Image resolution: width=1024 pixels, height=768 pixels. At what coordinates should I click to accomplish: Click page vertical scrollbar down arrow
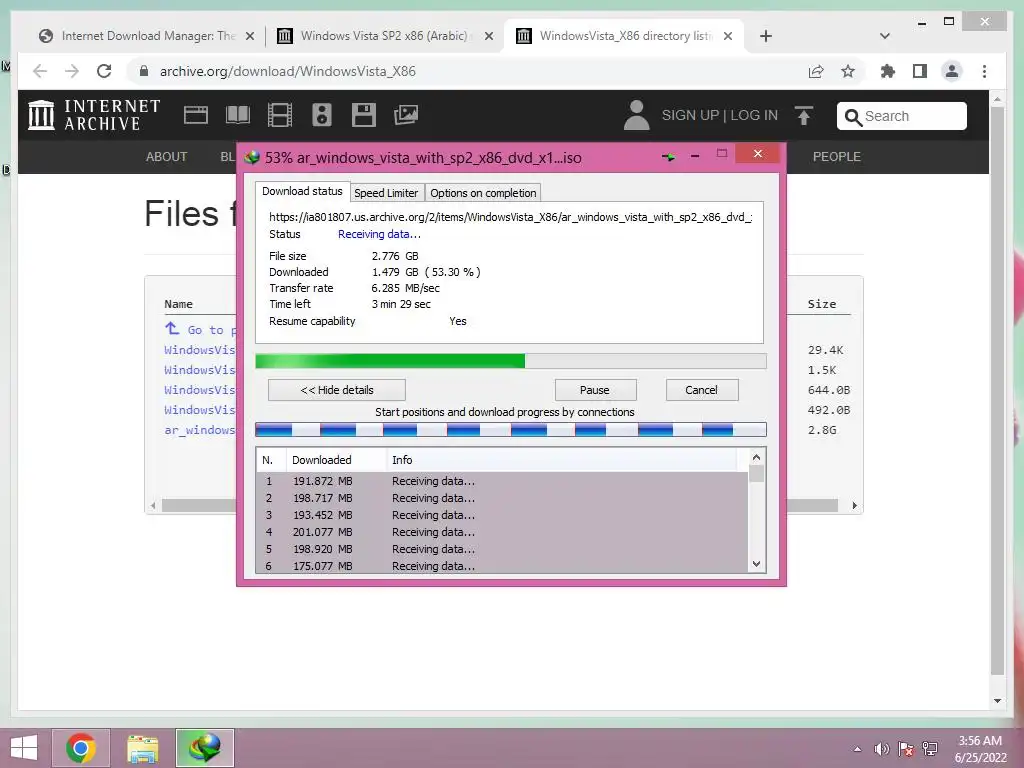[997, 701]
